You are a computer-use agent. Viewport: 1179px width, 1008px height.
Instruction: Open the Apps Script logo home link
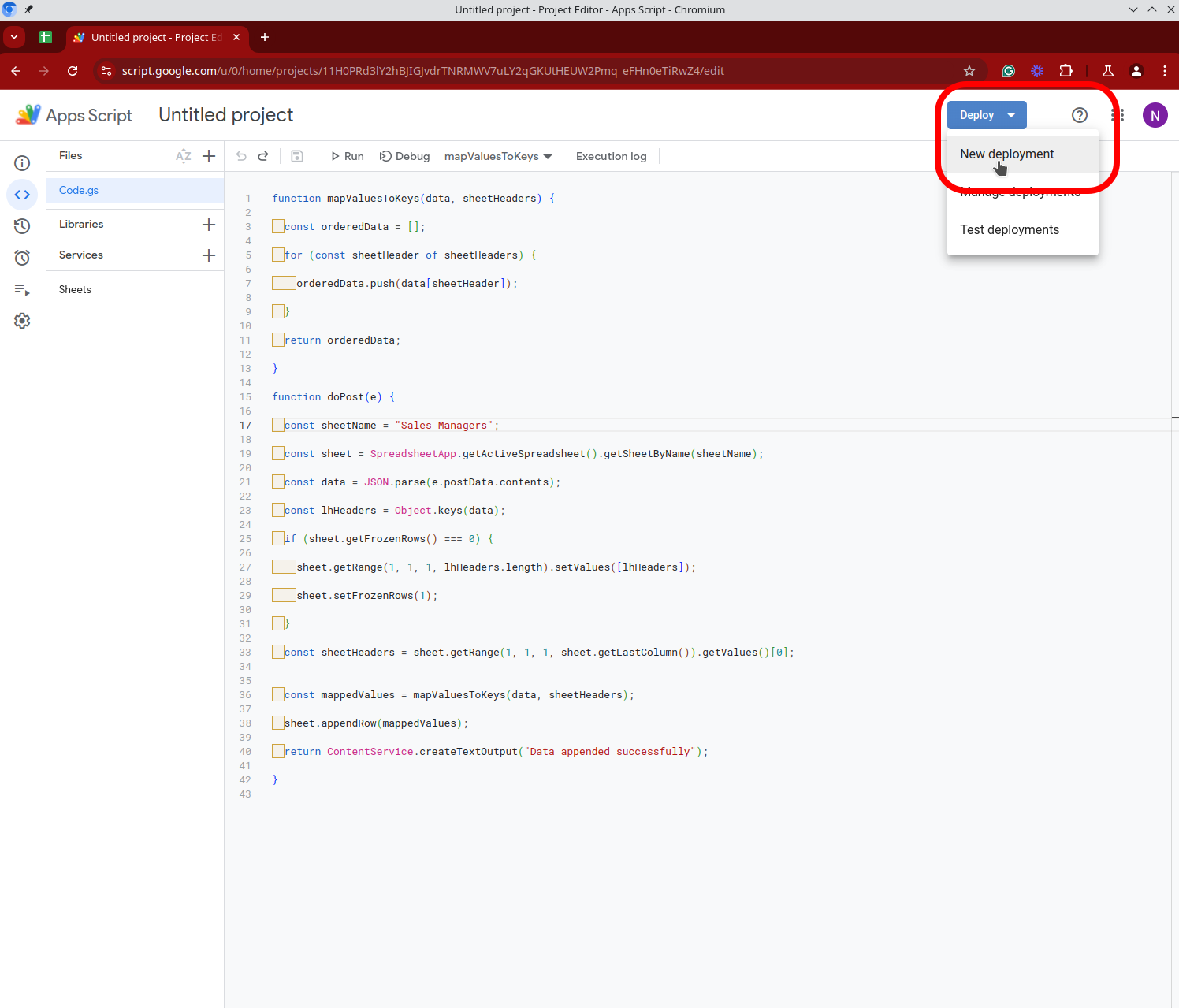(x=74, y=115)
